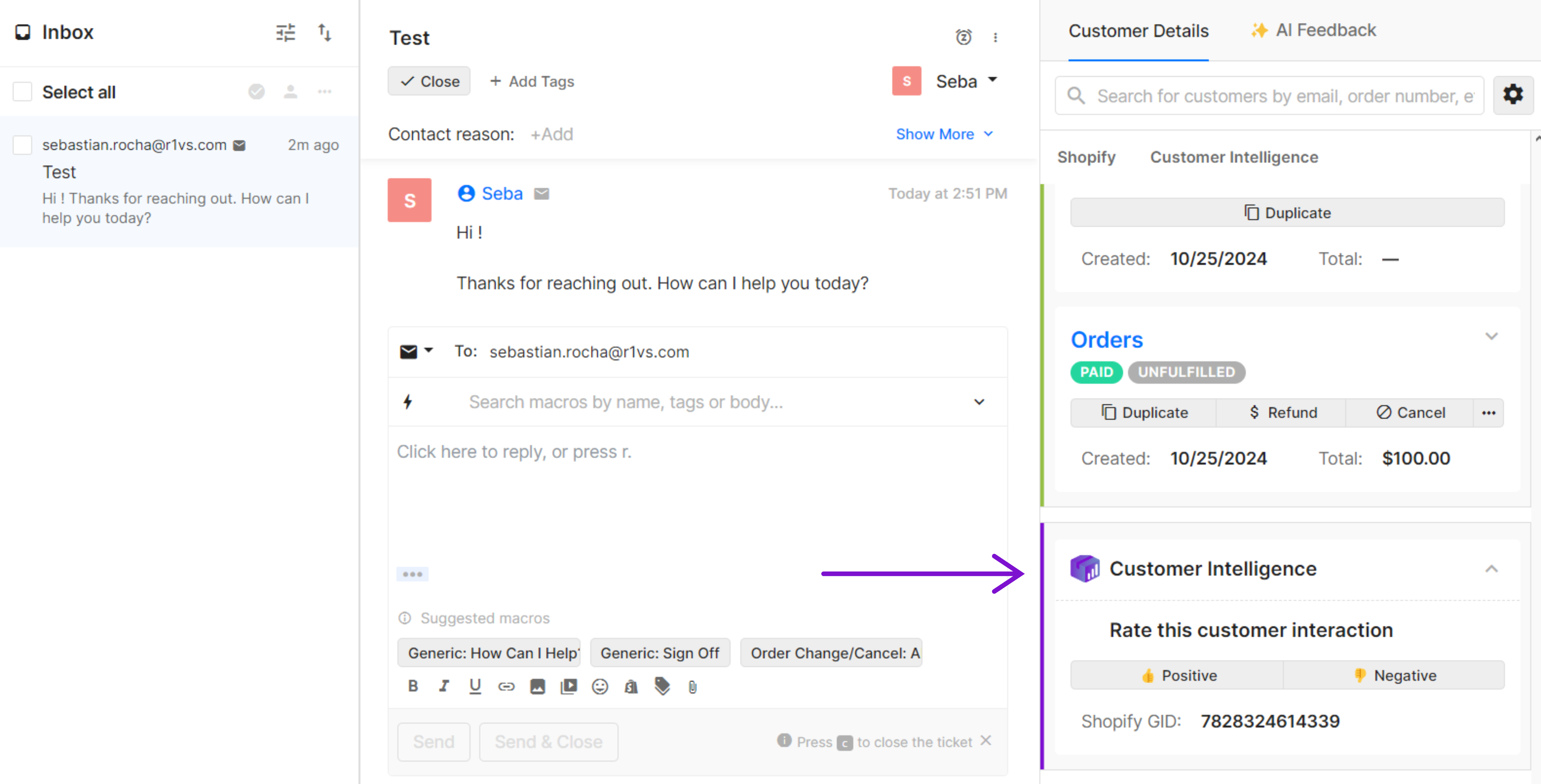Insert image into reply
The height and width of the screenshot is (784, 1541).
pos(537,686)
